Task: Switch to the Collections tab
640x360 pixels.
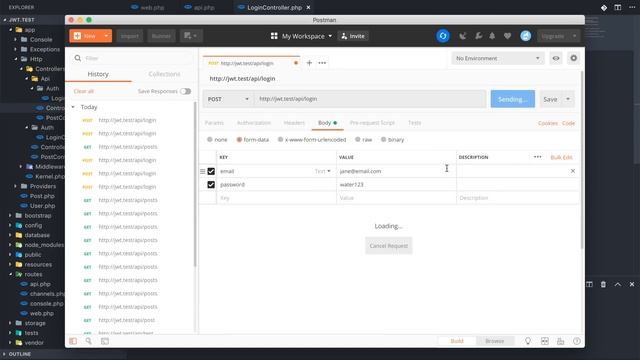Action: click(x=164, y=74)
